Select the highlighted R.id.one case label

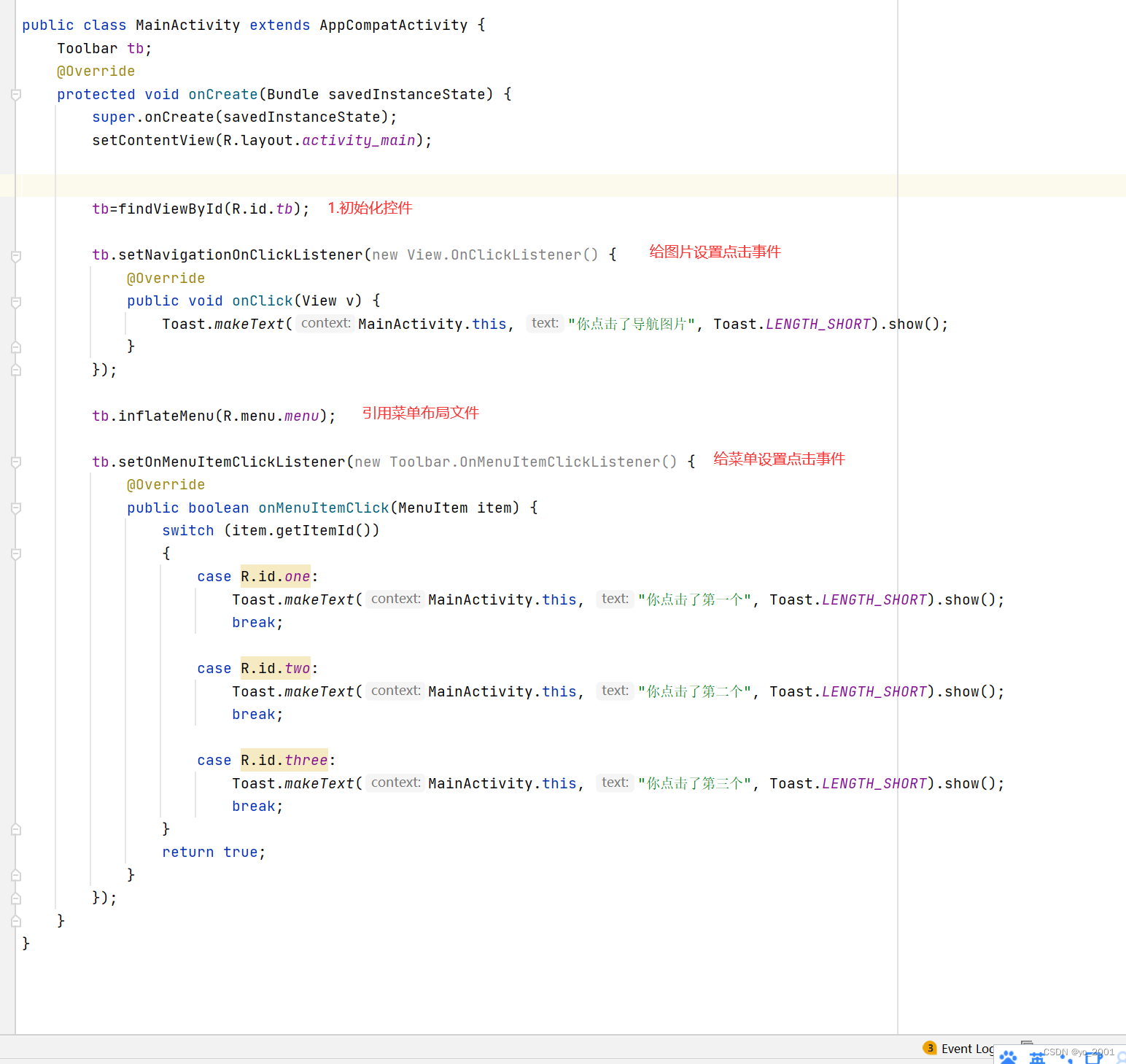pos(275,575)
